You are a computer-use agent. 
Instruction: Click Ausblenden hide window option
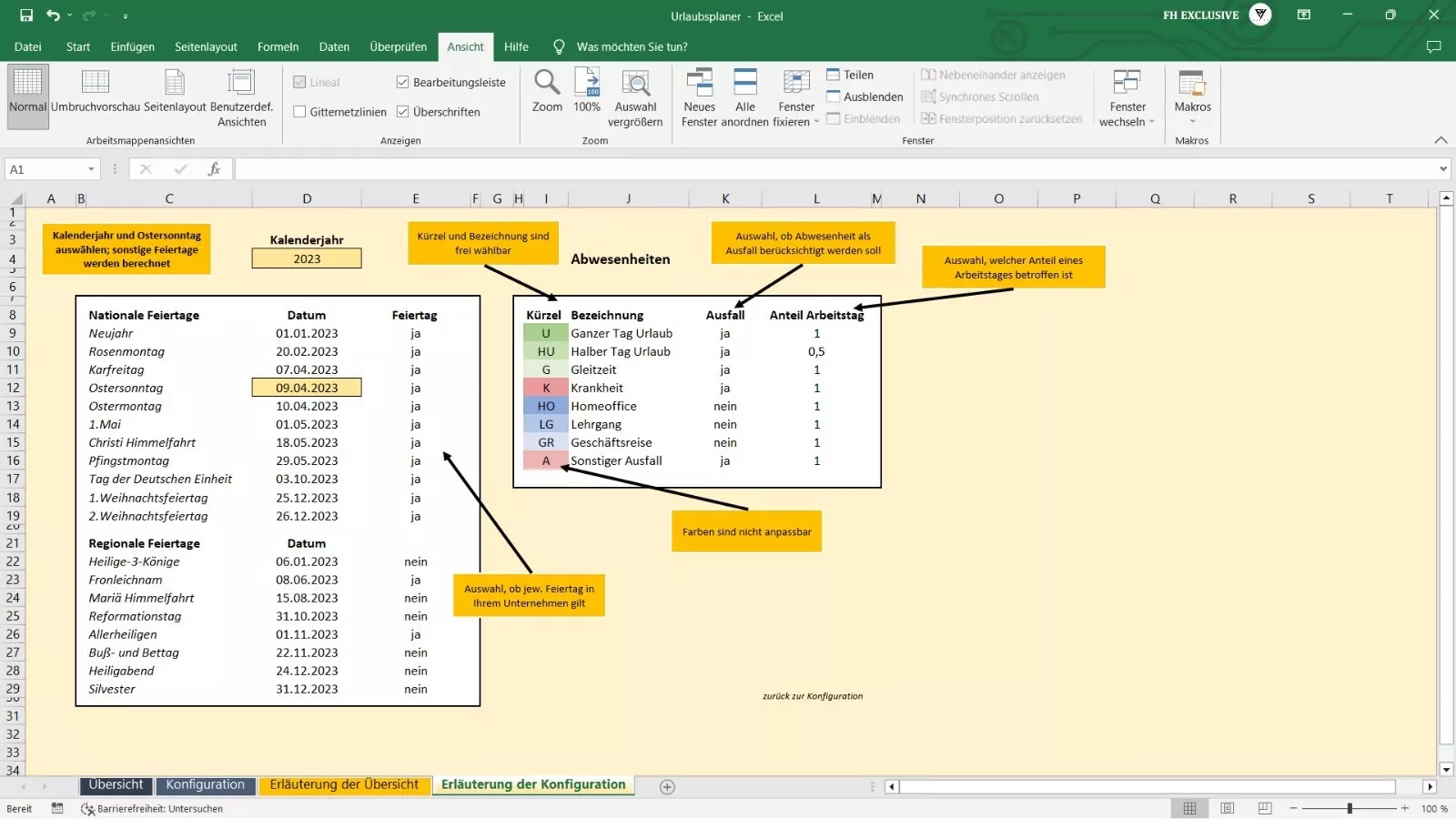pyautogui.click(x=864, y=96)
